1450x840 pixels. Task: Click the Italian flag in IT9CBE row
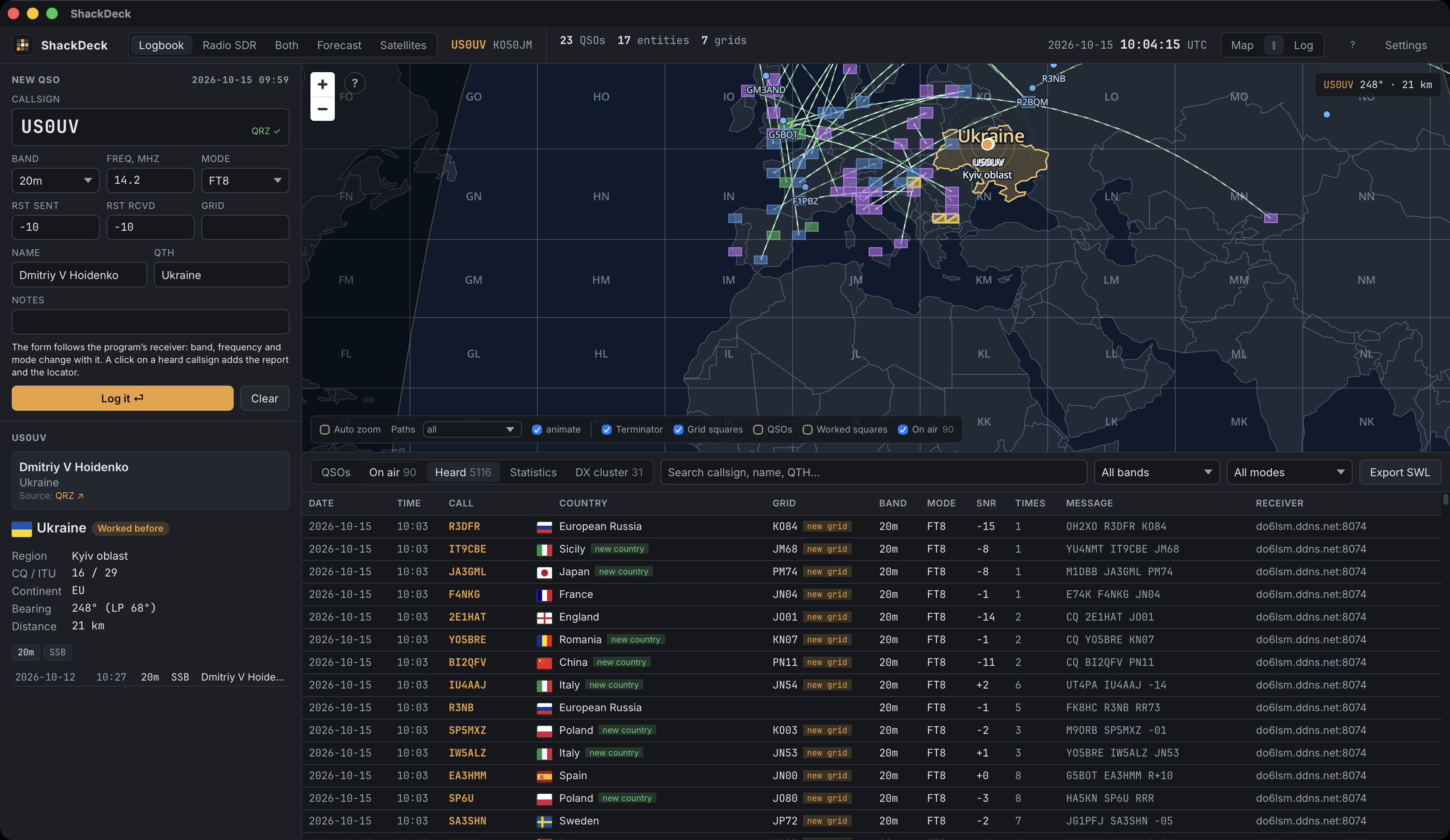(544, 550)
